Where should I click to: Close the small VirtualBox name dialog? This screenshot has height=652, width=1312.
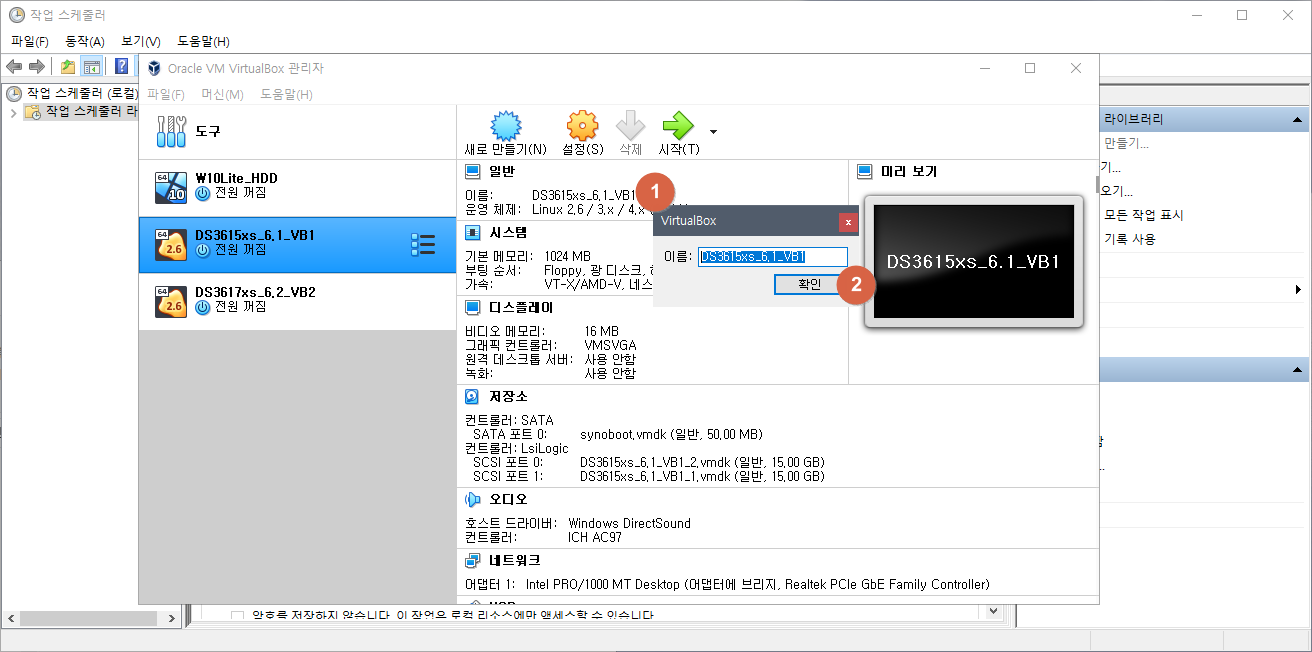(x=848, y=222)
